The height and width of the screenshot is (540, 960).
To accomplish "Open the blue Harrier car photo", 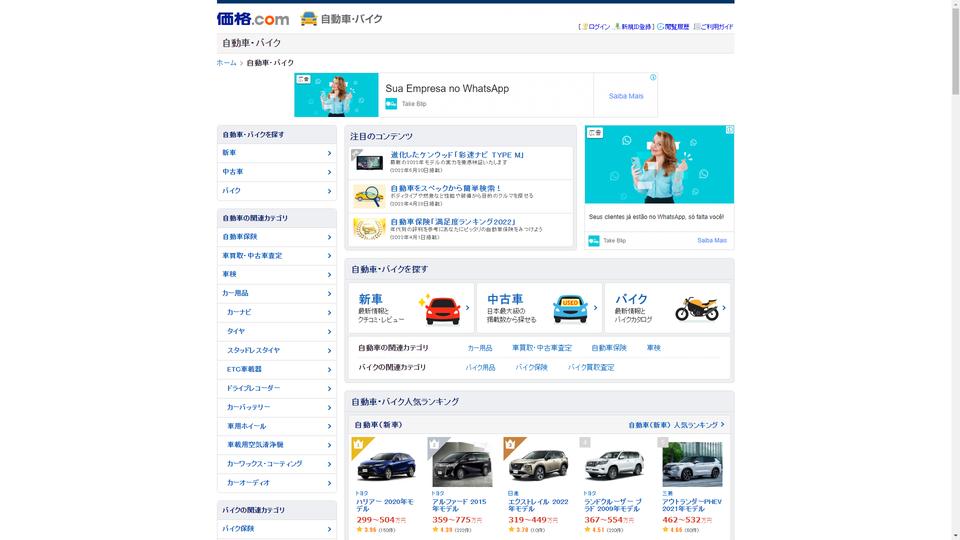I will 386,467.
